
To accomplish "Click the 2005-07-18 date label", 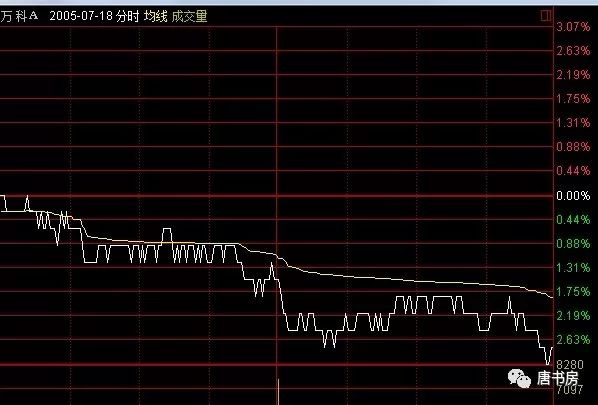I will pyautogui.click(x=81, y=16).
